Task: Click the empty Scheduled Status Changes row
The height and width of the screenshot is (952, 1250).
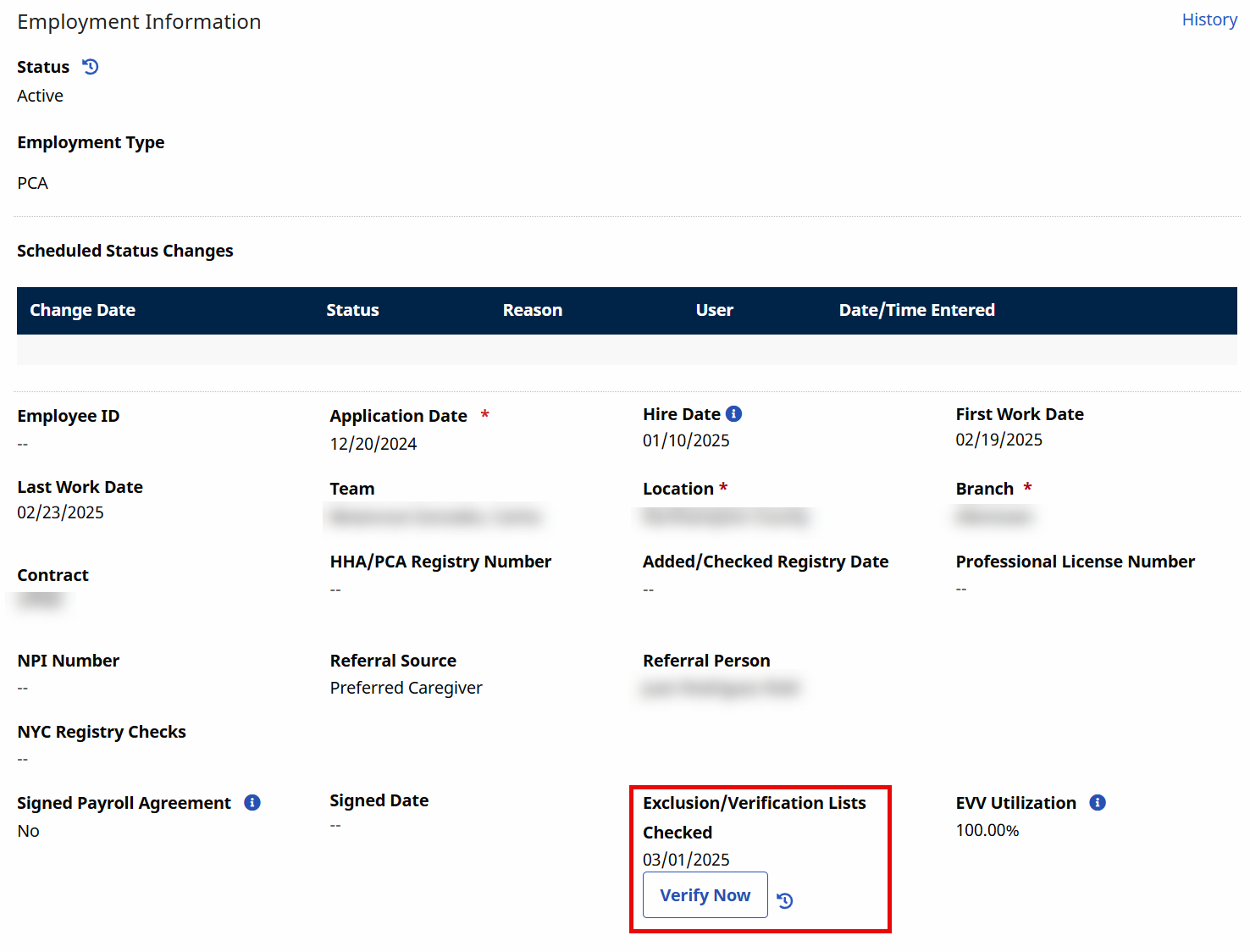Action: (627, 350)
